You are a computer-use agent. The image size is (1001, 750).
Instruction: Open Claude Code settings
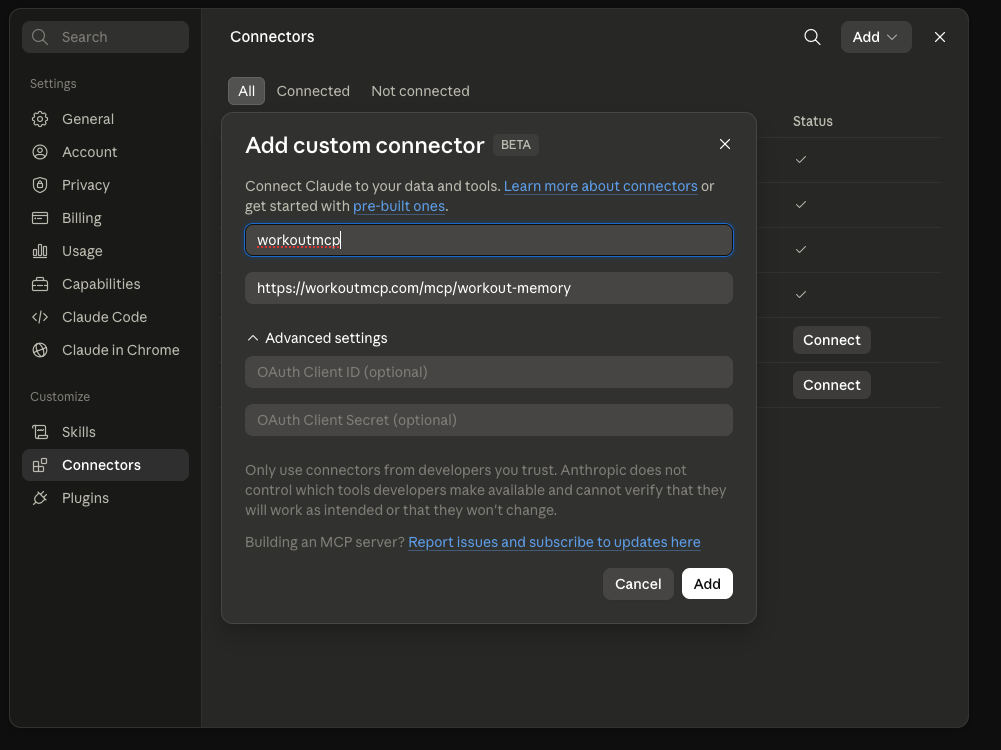[104, 317]
